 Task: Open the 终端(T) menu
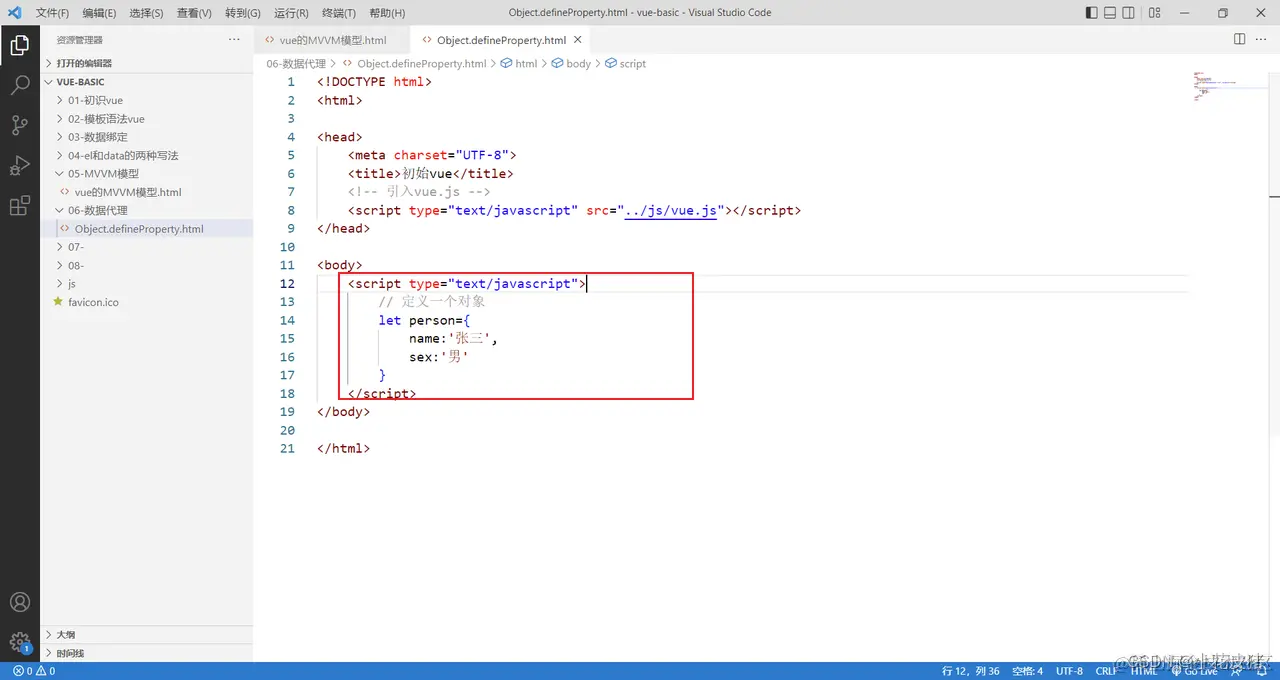pos(339,13)
